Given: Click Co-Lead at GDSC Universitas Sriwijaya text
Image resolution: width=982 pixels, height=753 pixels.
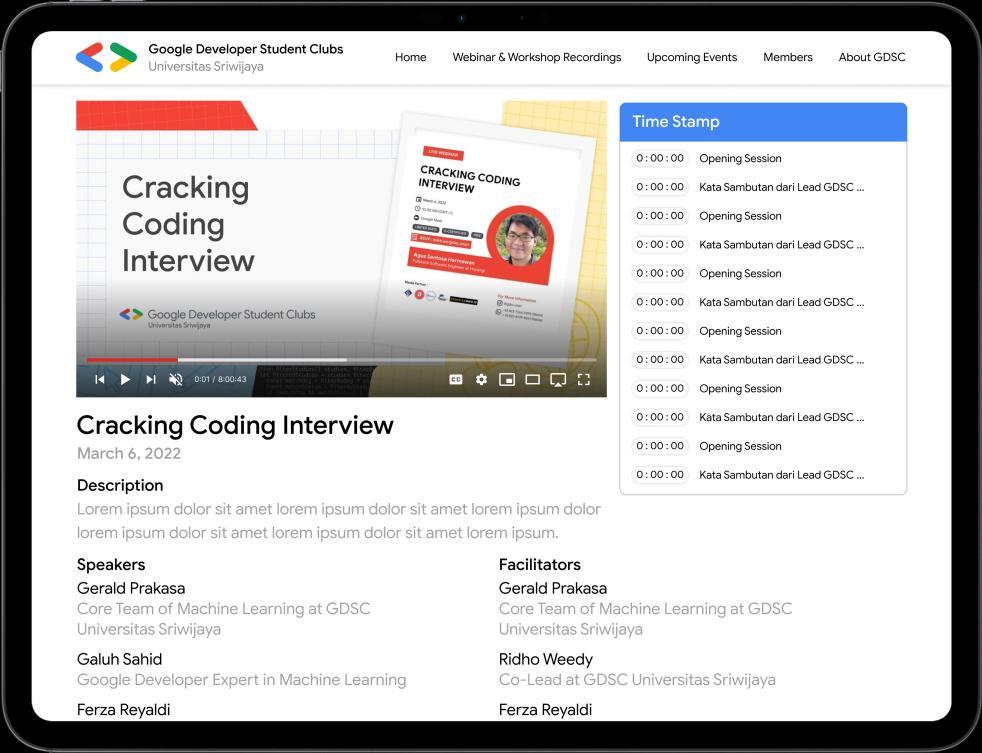Looking at the screenshot, I should [637, 680].
